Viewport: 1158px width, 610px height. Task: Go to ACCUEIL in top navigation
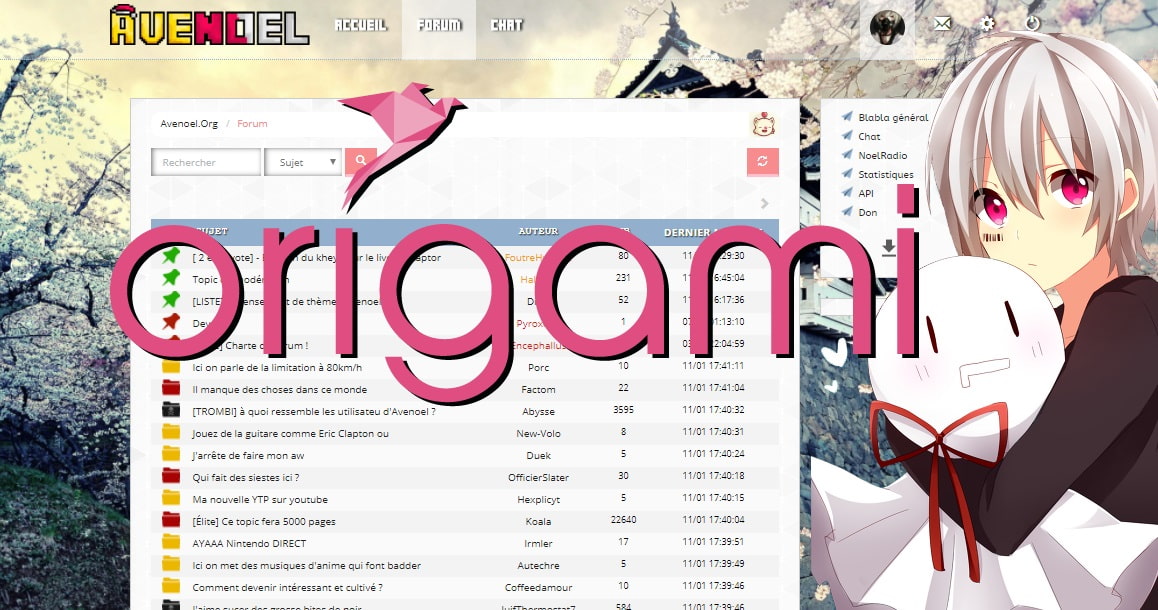point(360,25)
